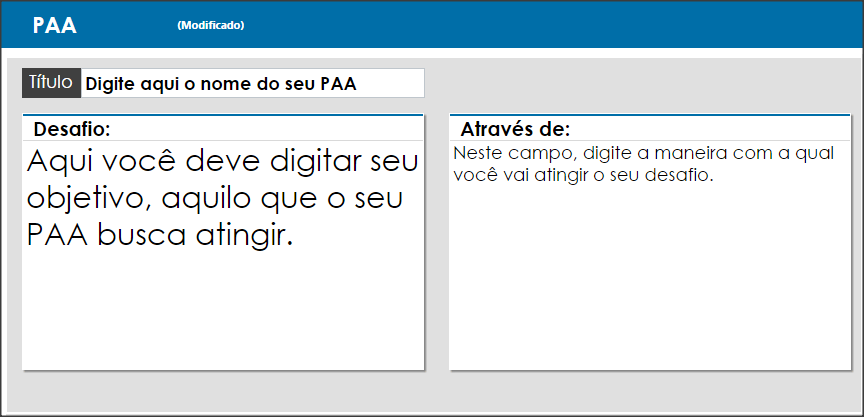Click the 'PAA' heading in blue header

(x=54, y=25)
